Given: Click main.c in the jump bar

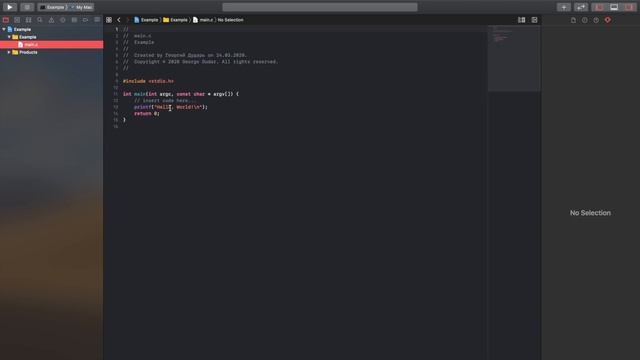Looking at the screenshot, I should [x=203, y=20].
